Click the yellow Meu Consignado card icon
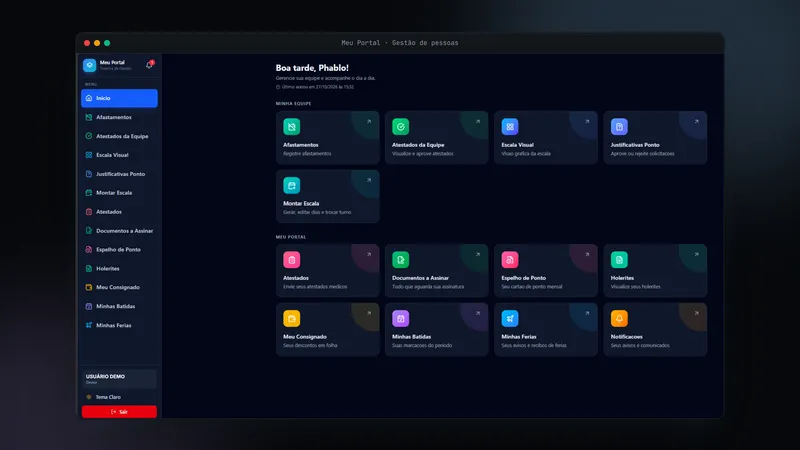The width and height of the screenshot is (800, 450). 292,318
